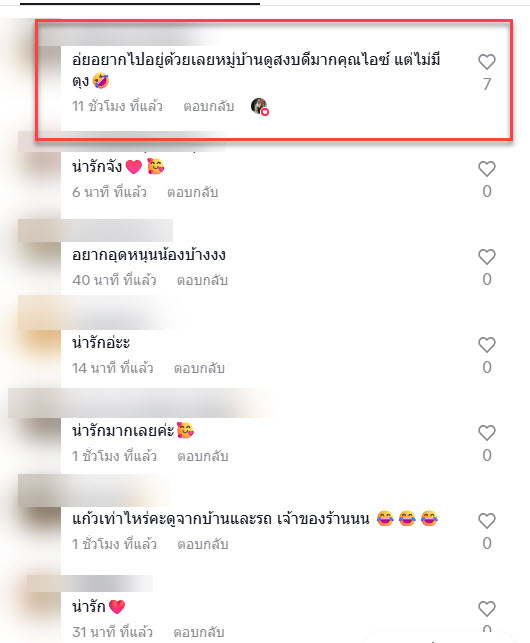This screenshot has width=530, height=643.
Task: Open the blurred username above "อยากอุดหนุนน้องบ้างงง"
Action: pyautogui.click(x=96, y=230)
